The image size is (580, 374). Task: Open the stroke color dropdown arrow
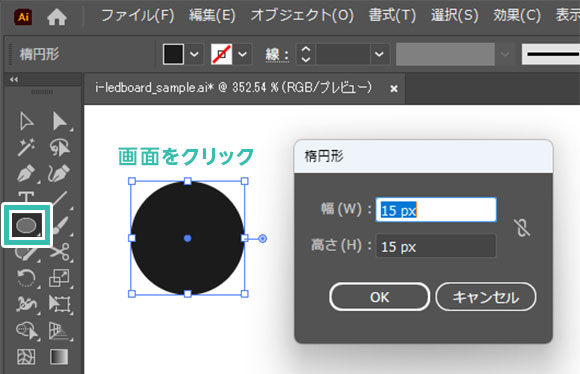pyautogui.click(x=242, y=54)
